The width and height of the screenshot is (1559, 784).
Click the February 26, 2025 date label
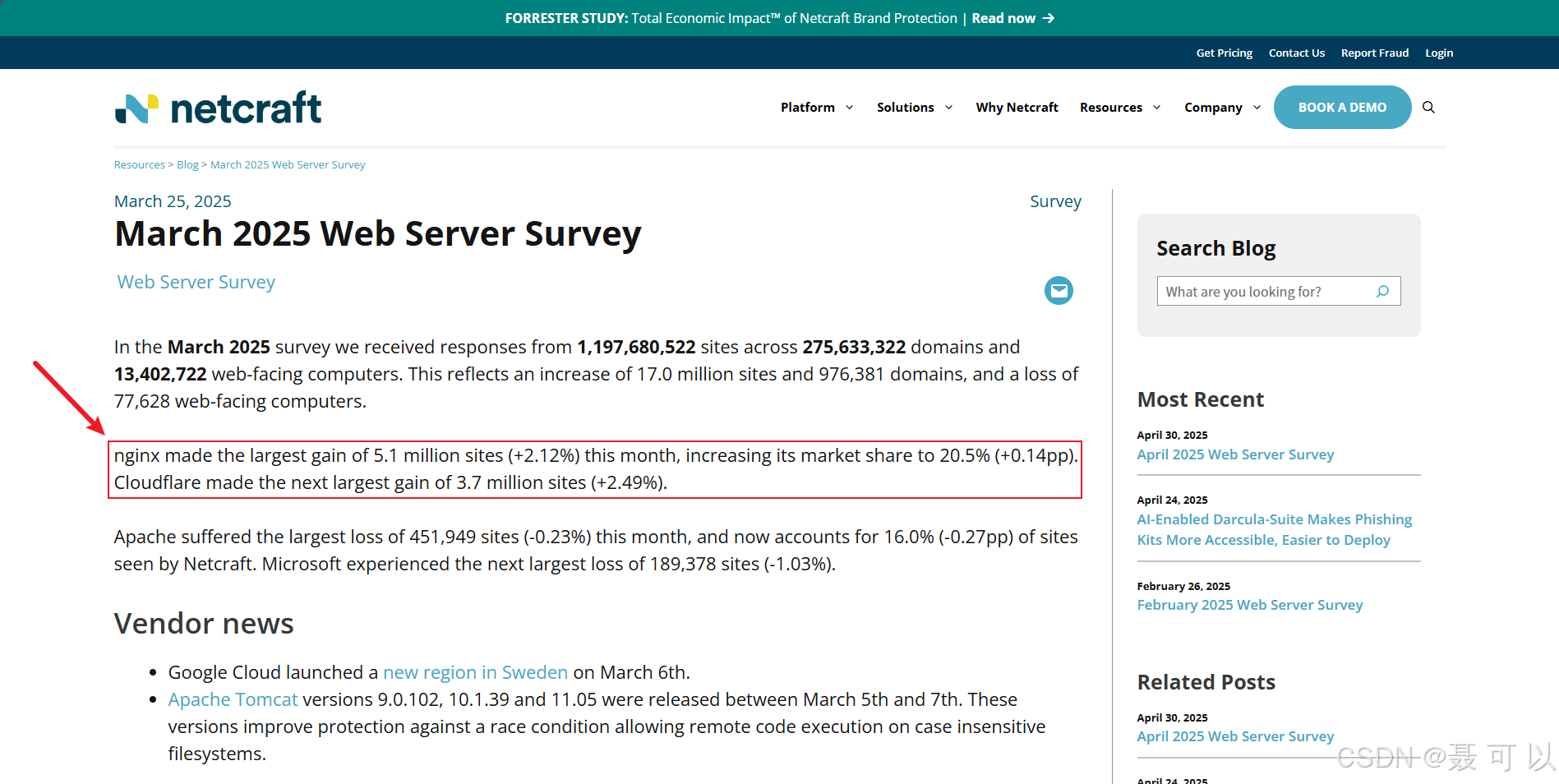click(1183, 586)
